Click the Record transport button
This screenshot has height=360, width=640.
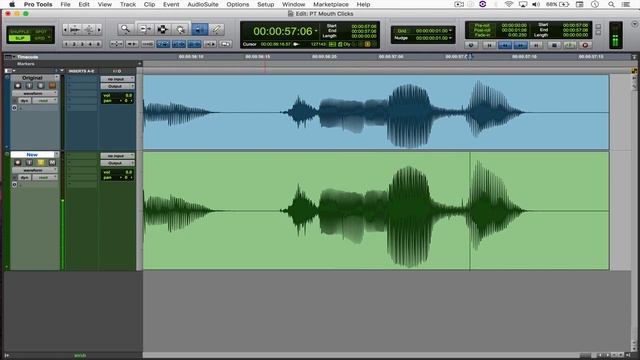(x=585, y=45)
